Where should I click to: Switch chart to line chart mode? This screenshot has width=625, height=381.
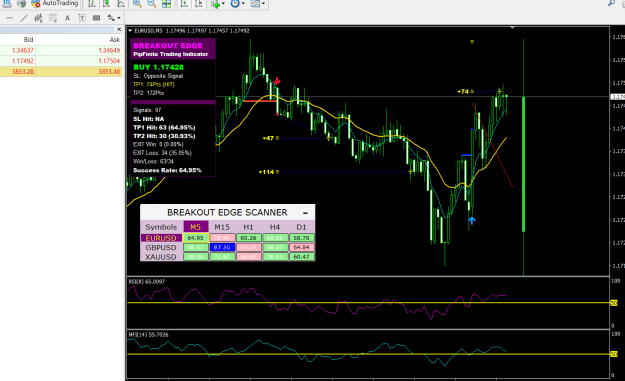pyautogui.click(x=120, y=4)
